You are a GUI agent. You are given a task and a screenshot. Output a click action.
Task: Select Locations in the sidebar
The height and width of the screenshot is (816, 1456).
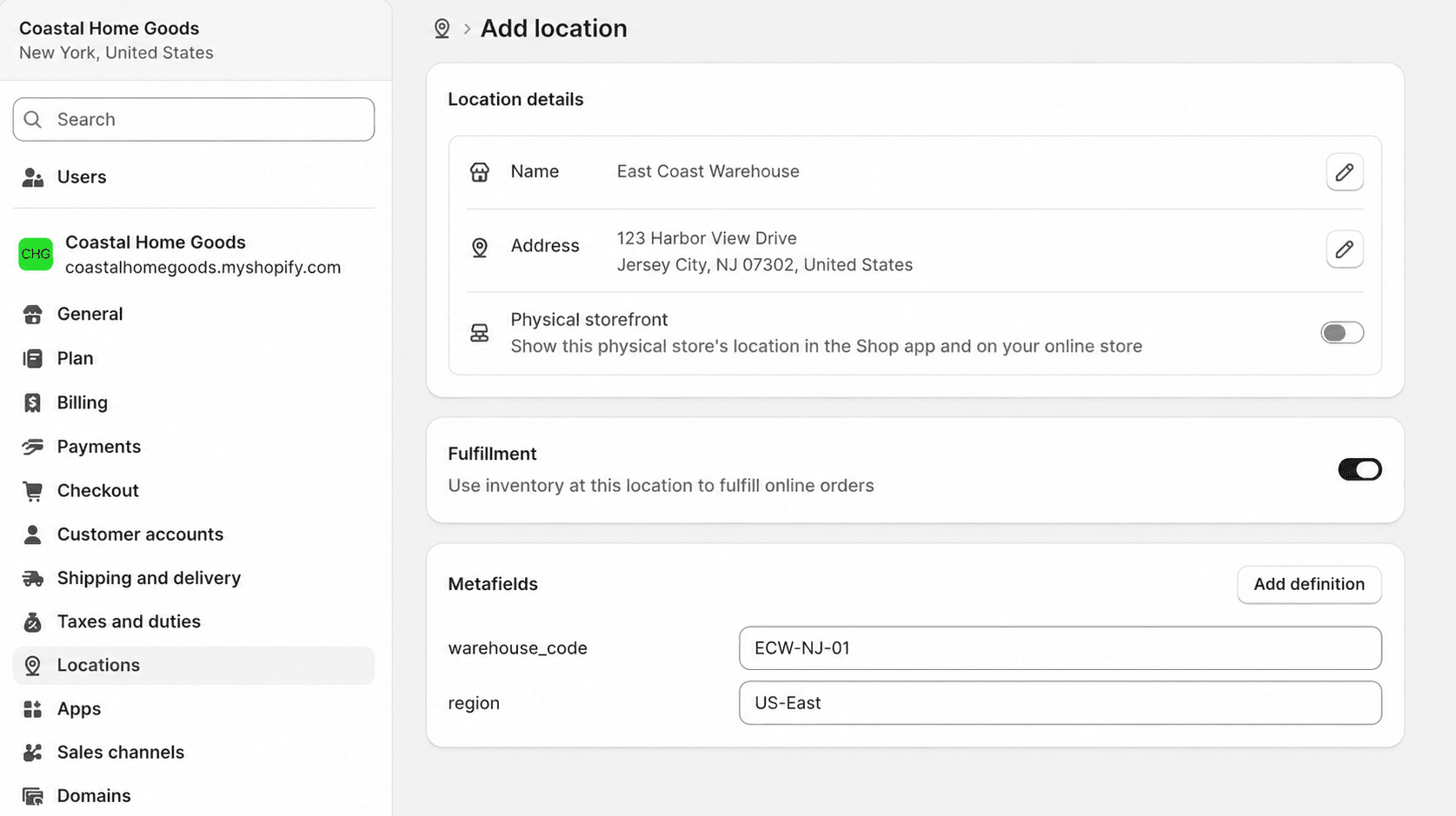click(x=193, y=666)
